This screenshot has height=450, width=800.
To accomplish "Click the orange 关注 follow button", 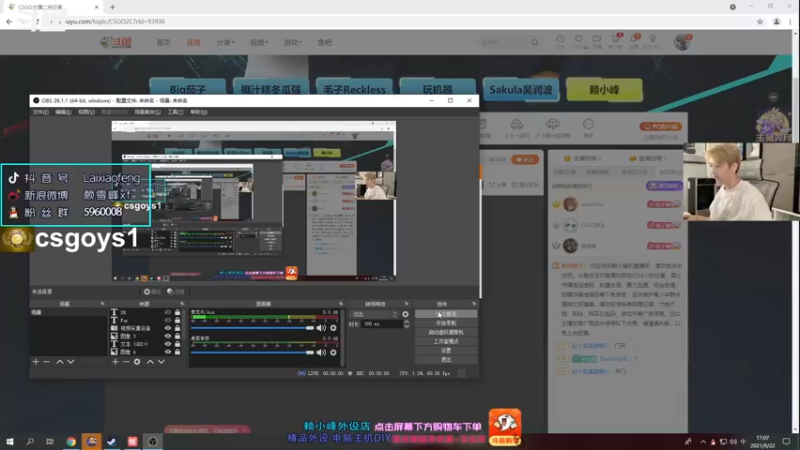I will (524, 160).
